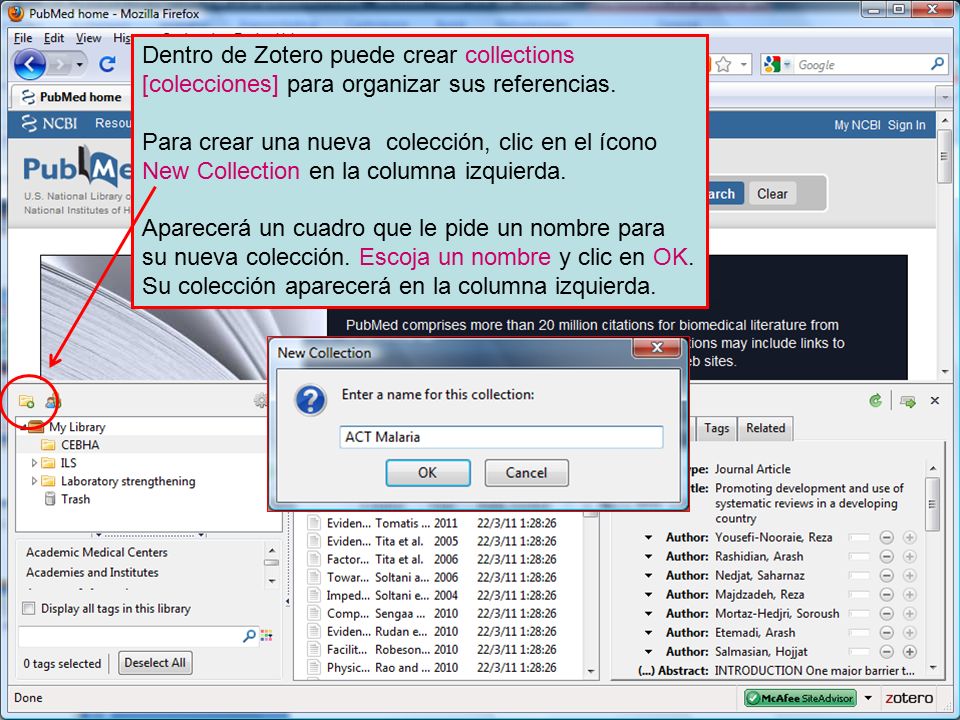Sync Zotero with the green refresh icon
960x720 pixels.
(876, 400)
